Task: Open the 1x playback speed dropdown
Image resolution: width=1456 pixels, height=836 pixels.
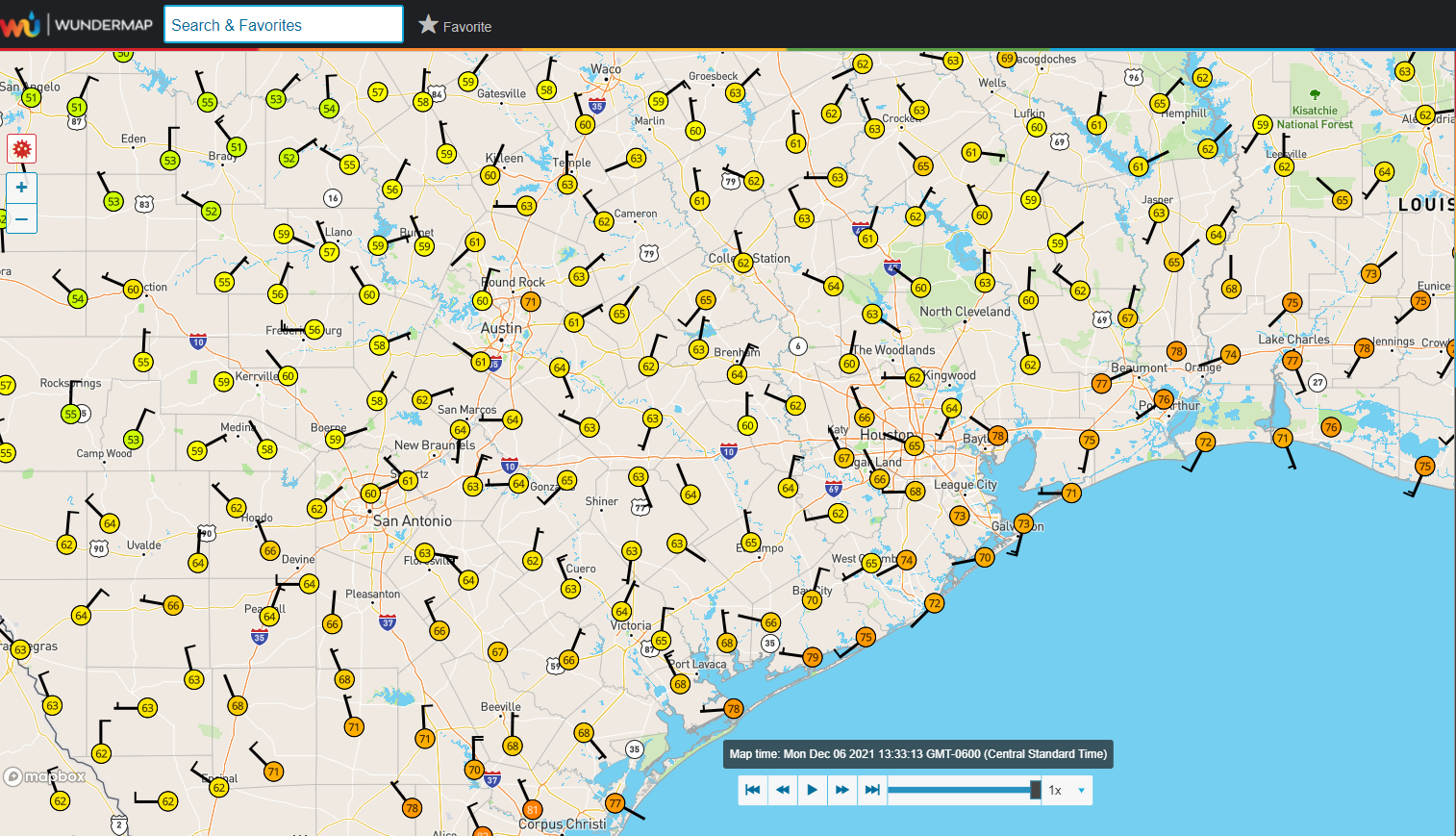Action: pos(1067,790)
